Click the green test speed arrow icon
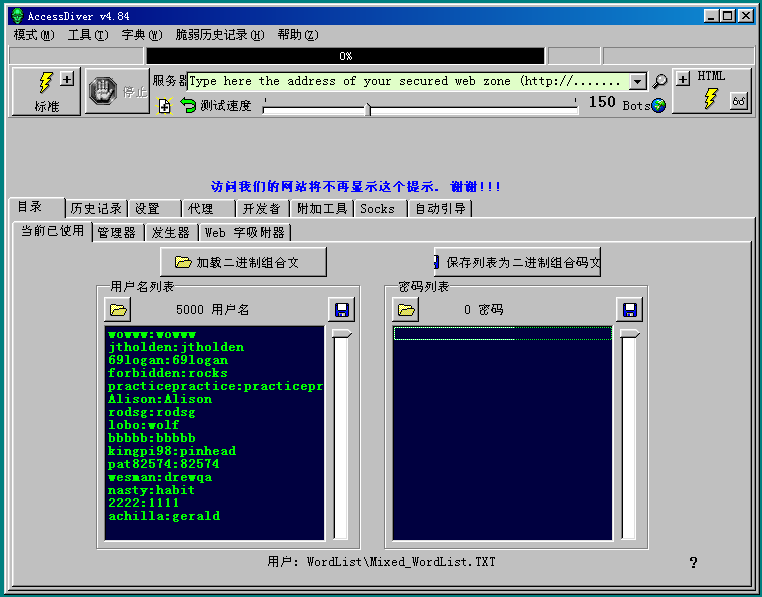Image resolution: width=762 pixels, height=597 pixels. coord(188,105)
